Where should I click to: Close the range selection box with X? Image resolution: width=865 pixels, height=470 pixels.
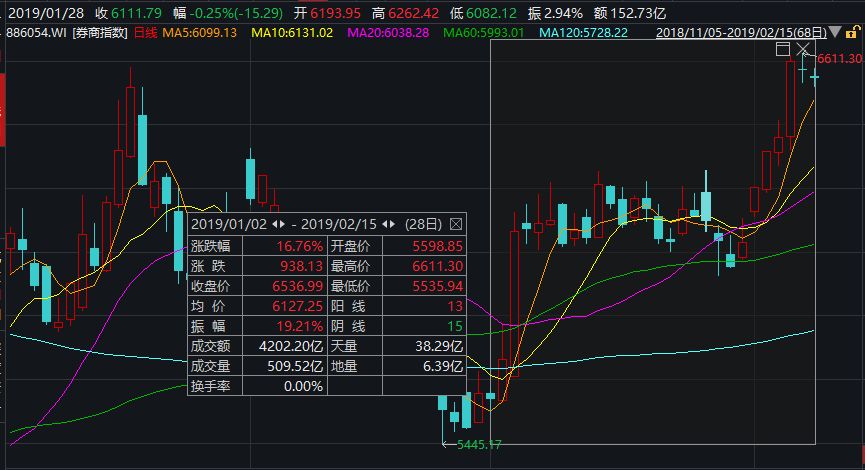(x=803, y=49)
